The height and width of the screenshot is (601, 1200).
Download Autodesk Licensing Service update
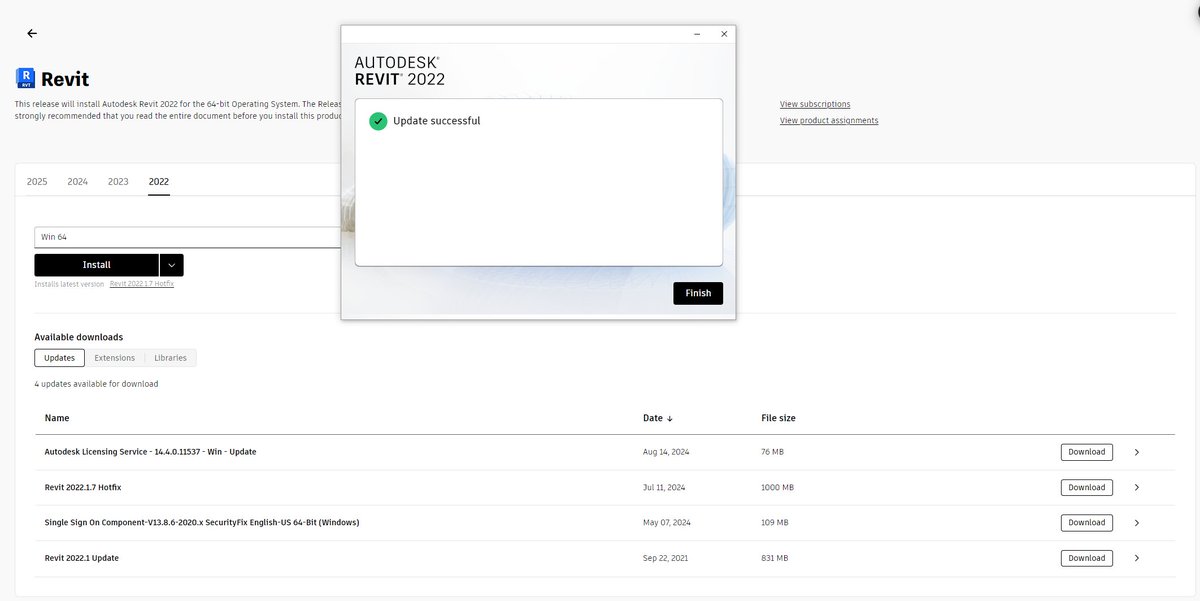point(1086,452)
